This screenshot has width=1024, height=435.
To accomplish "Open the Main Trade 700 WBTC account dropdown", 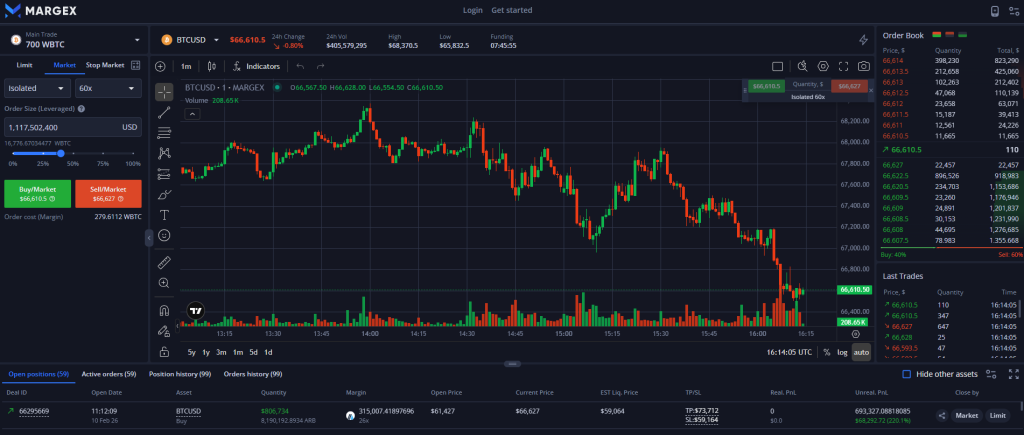I will pyautogui.click(x=75, y=40).
